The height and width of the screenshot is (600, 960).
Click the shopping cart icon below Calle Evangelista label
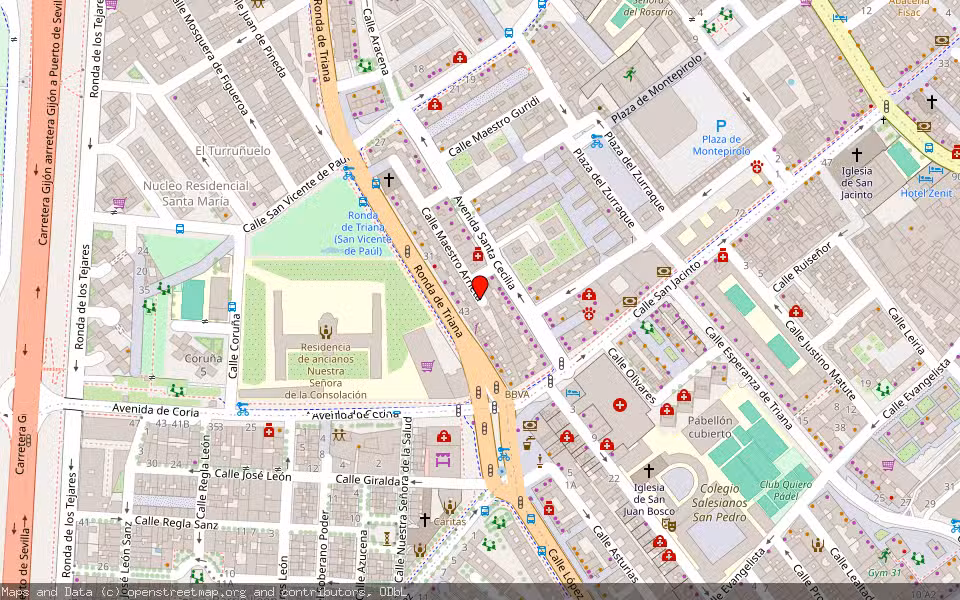(888, 466)
